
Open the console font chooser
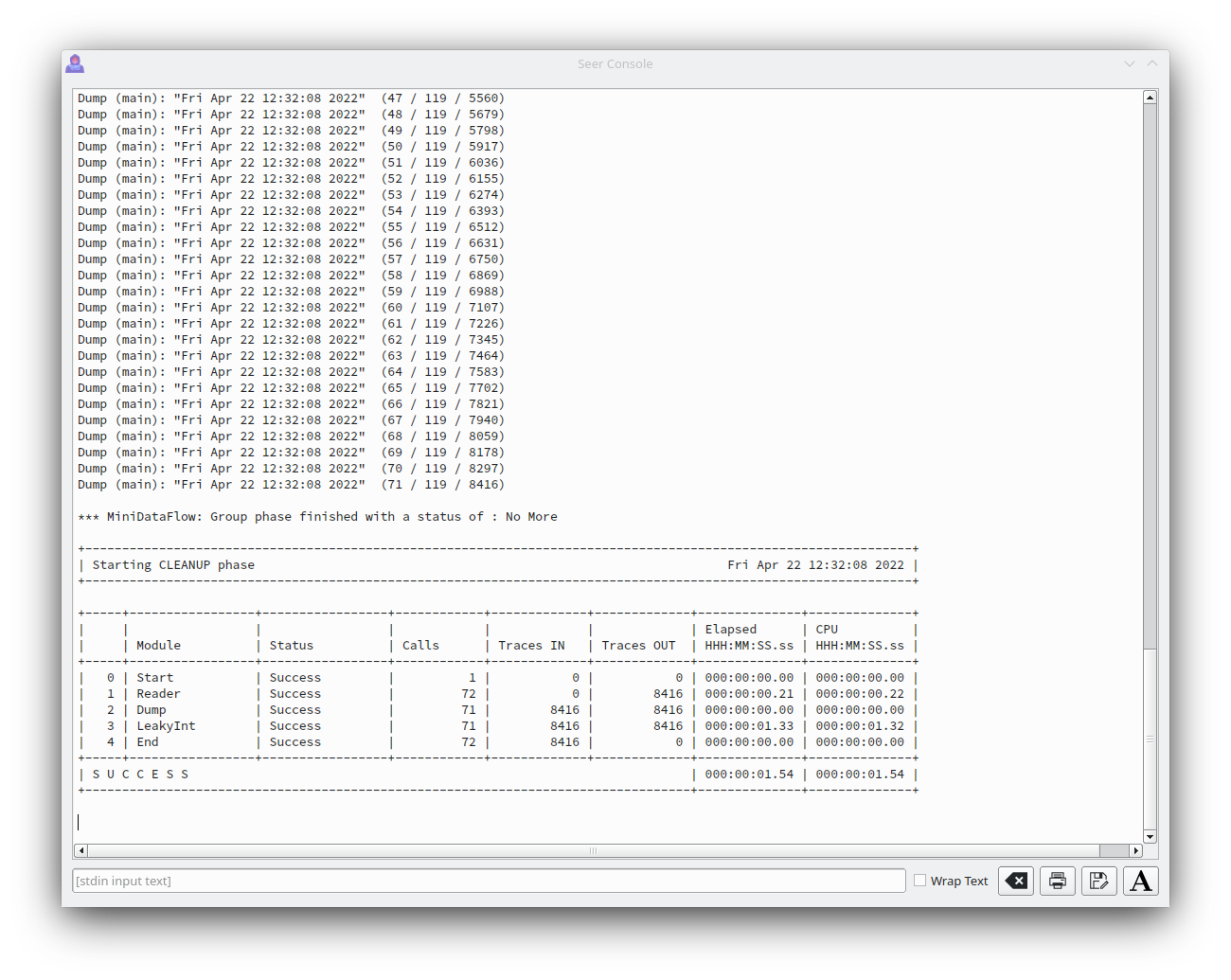1141,881
